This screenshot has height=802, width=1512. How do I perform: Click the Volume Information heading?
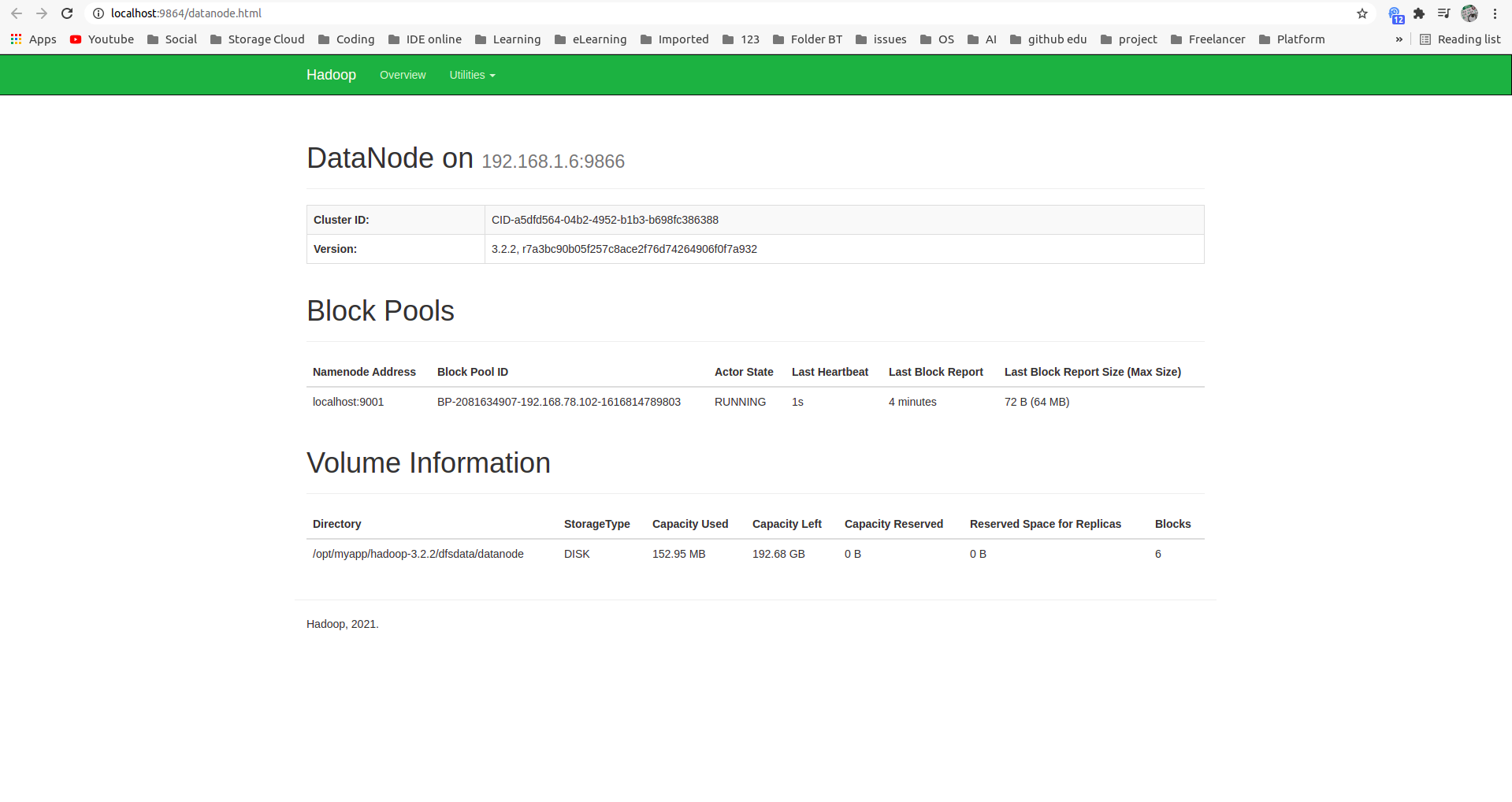[x=429, y=463]
